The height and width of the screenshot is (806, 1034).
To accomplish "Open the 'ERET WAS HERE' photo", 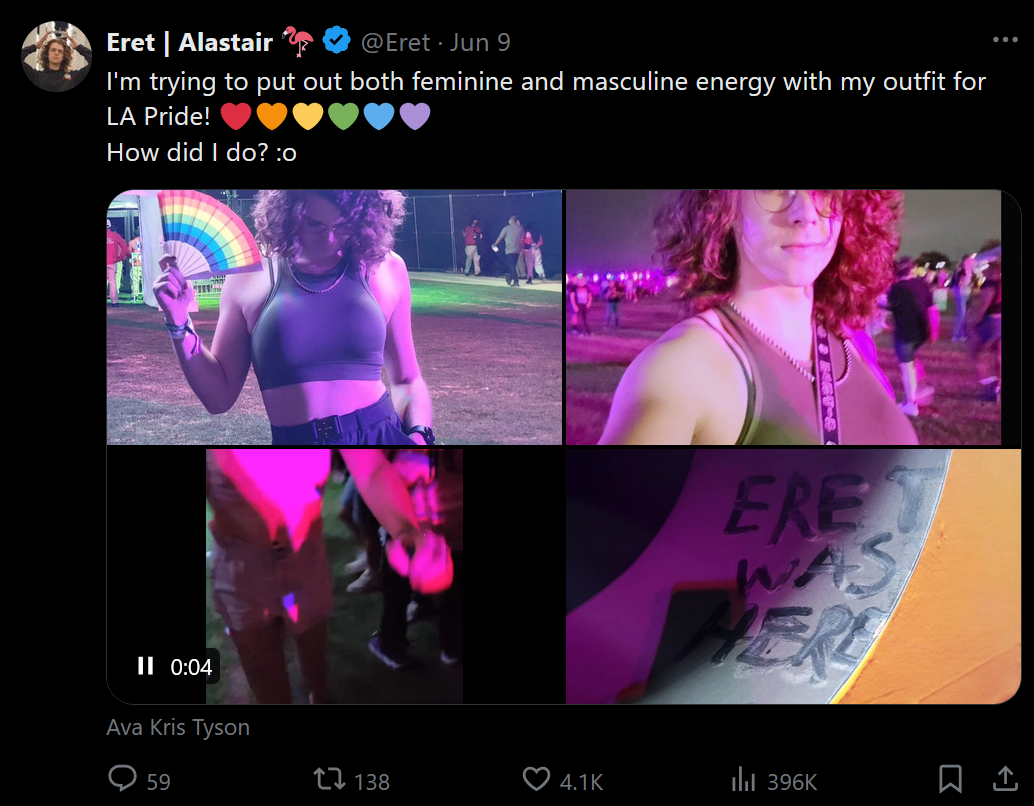I will coord(793,576).
